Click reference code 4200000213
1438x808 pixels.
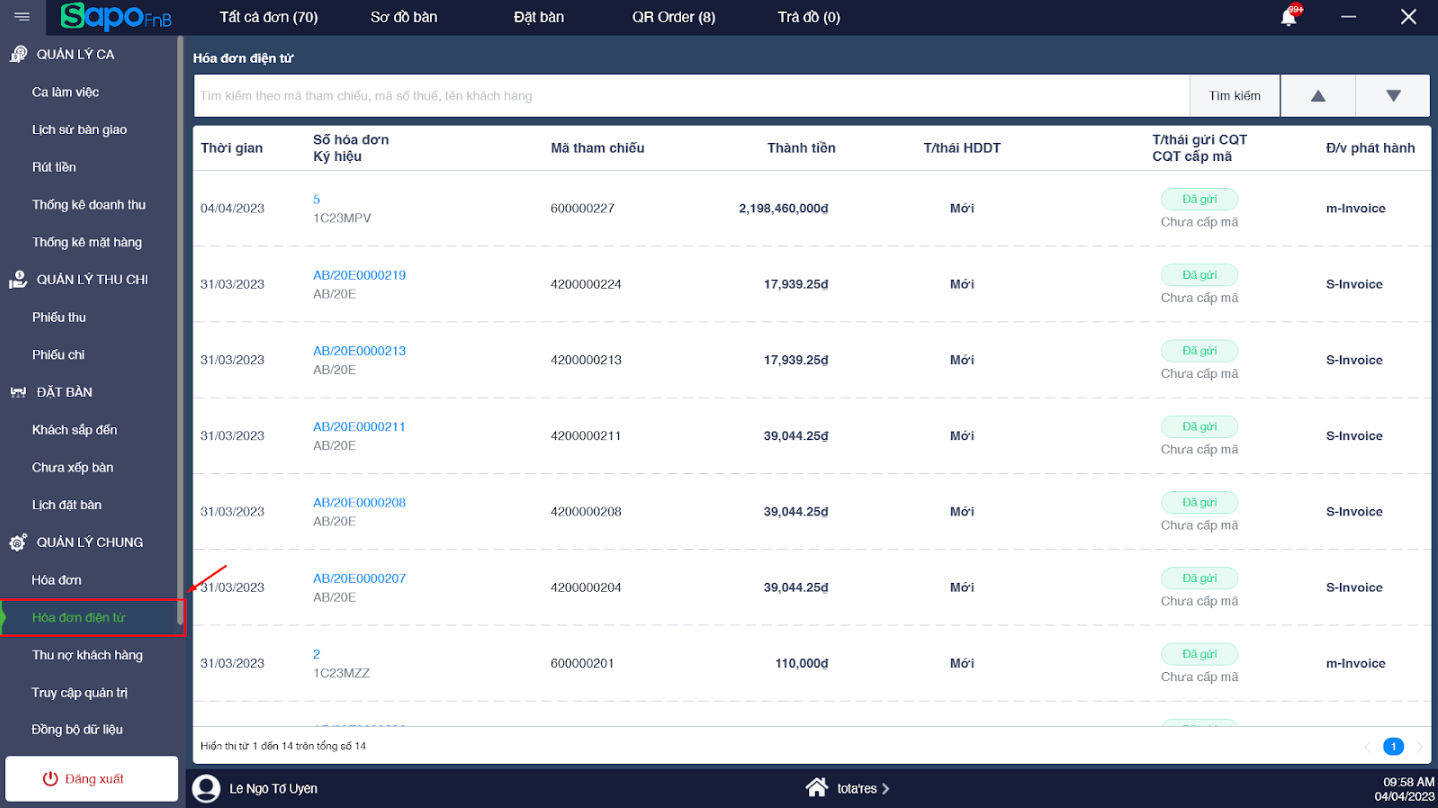586,360
